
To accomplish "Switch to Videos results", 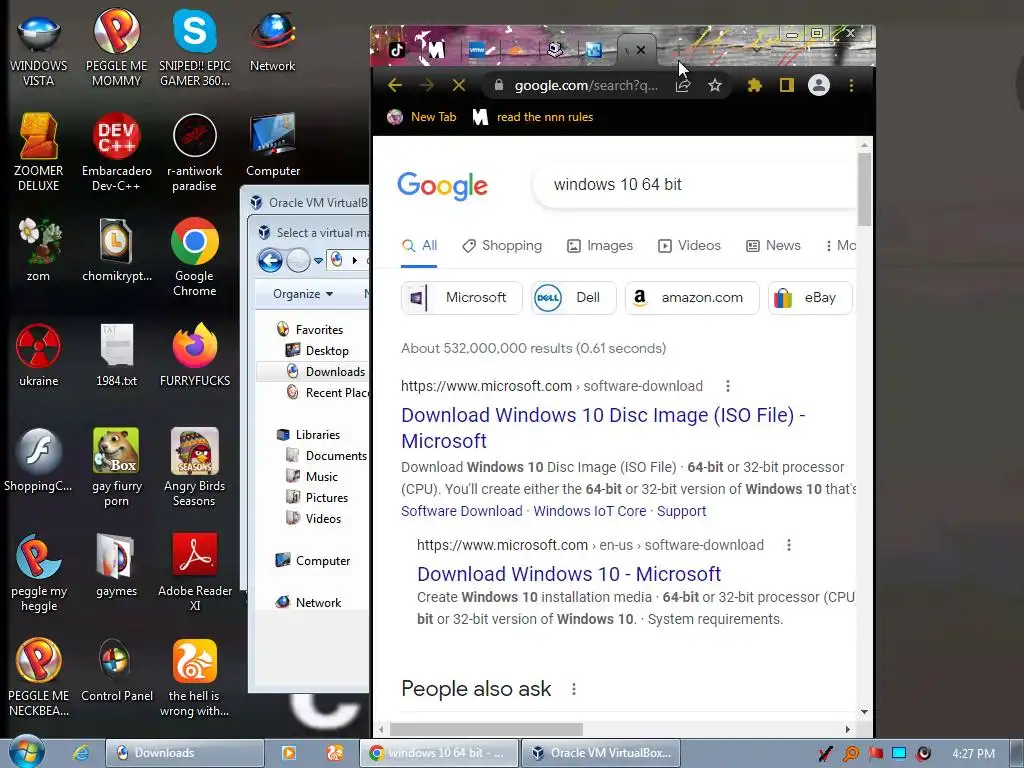I will coord(689,246).
